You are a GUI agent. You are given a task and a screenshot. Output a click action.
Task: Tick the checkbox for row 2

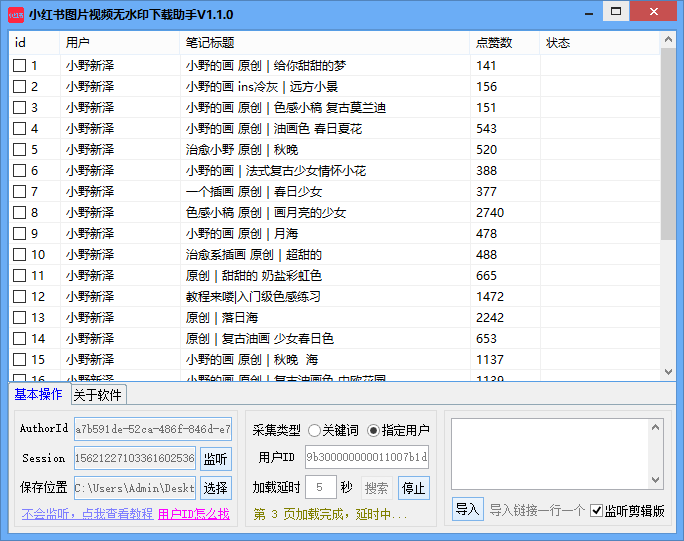click(19, 86)
